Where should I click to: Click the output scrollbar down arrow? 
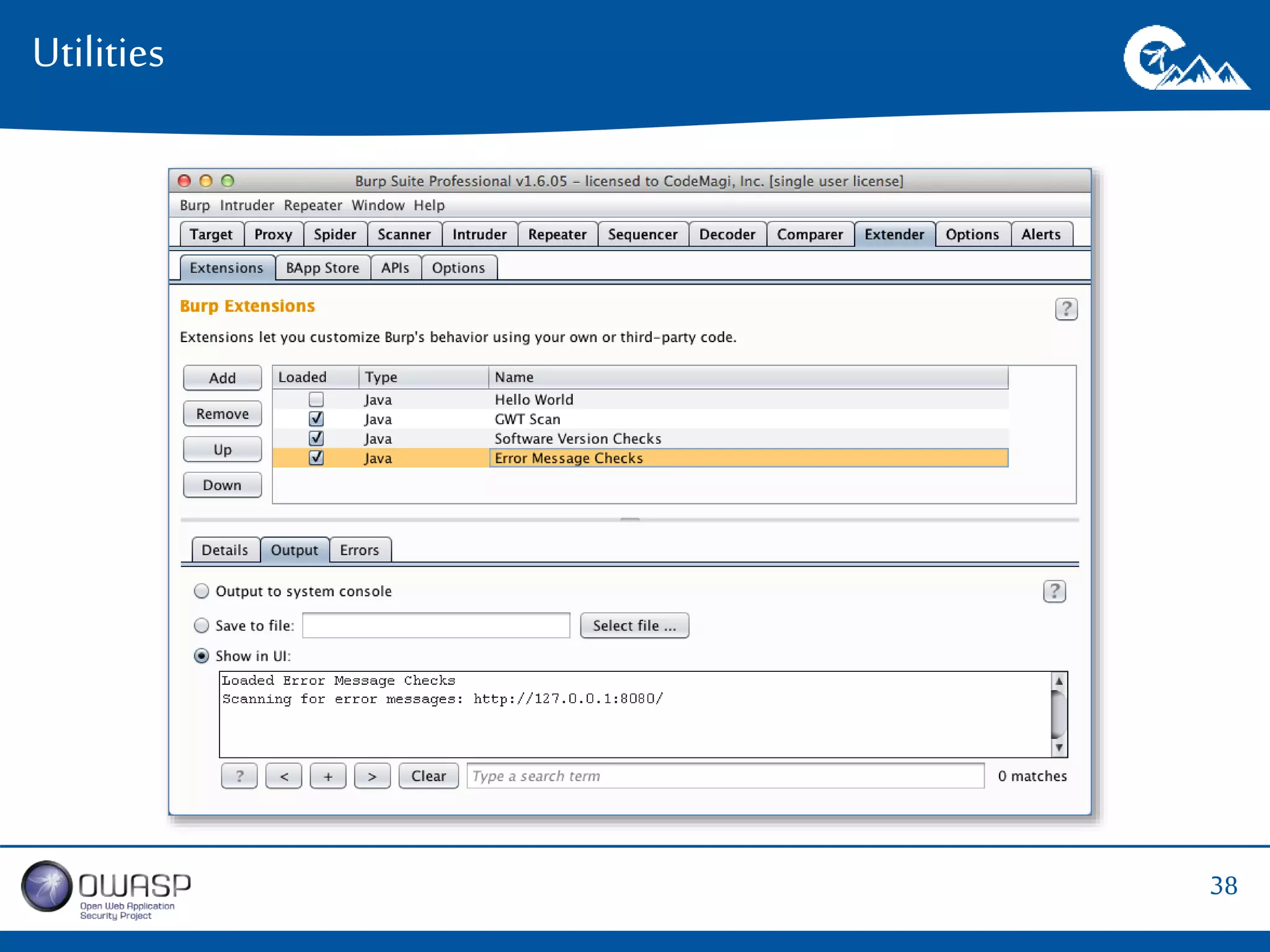point(1059,748)
